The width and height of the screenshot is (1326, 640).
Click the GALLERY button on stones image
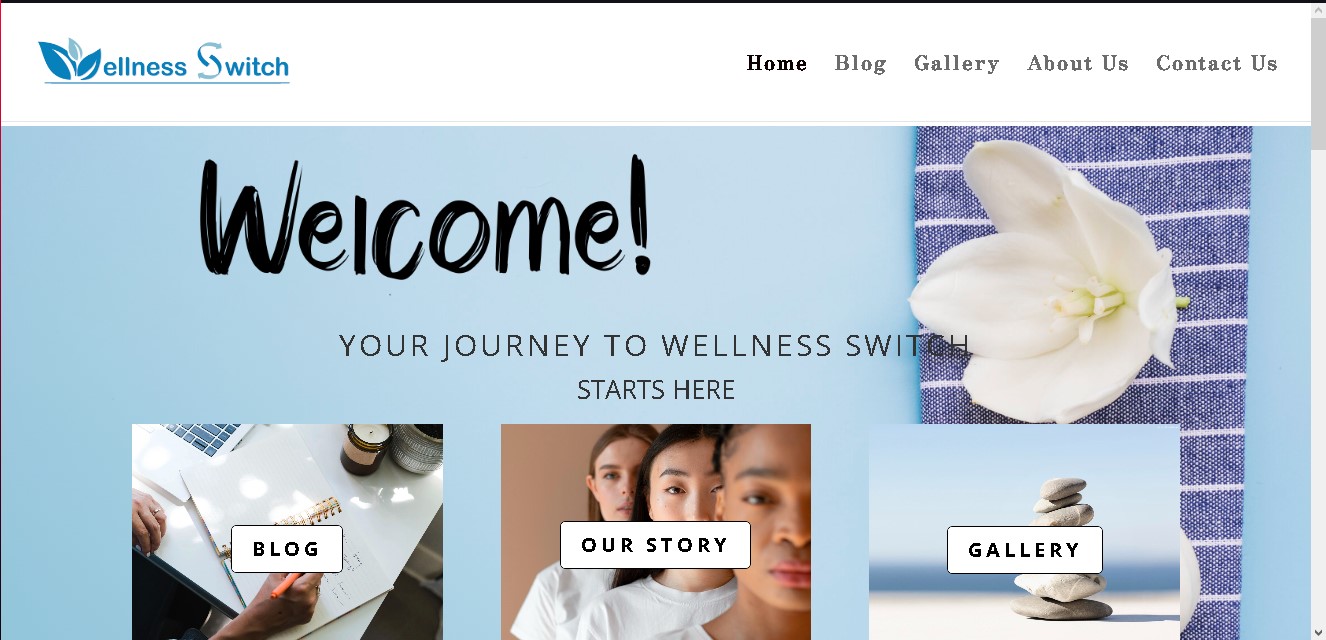click(1025, 550)
